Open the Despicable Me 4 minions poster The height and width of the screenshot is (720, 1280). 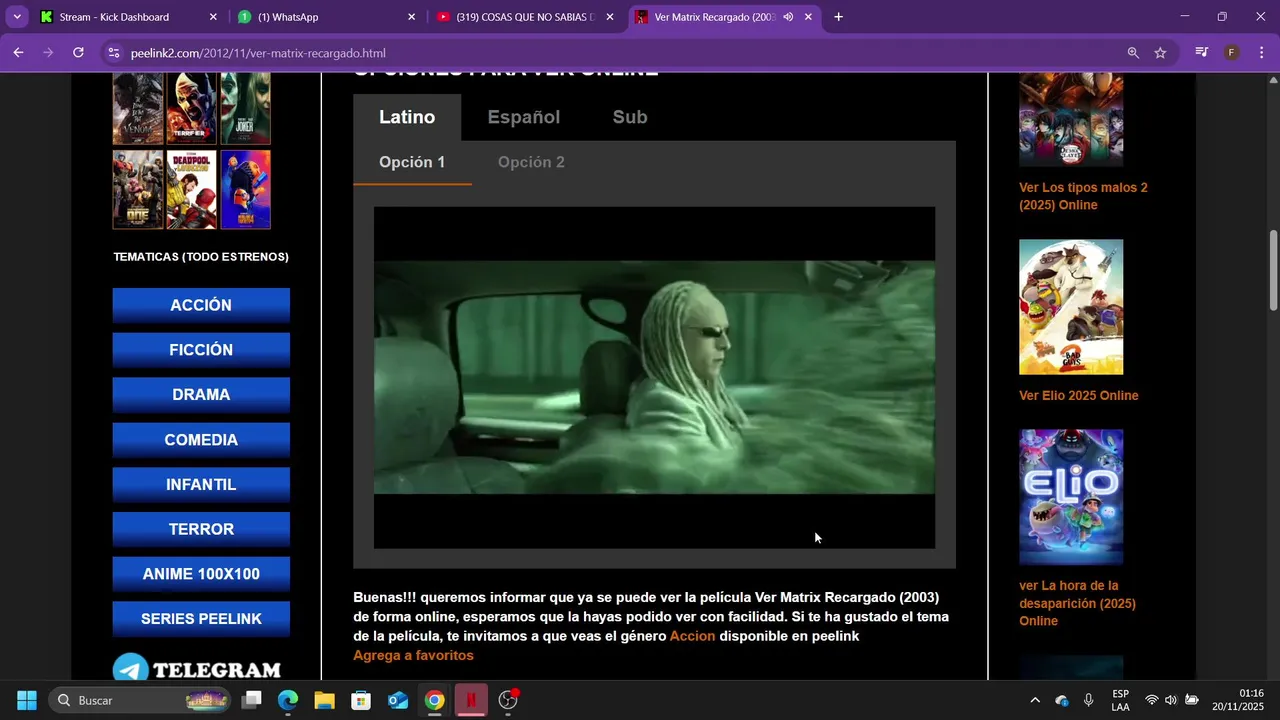pos(245,189)
